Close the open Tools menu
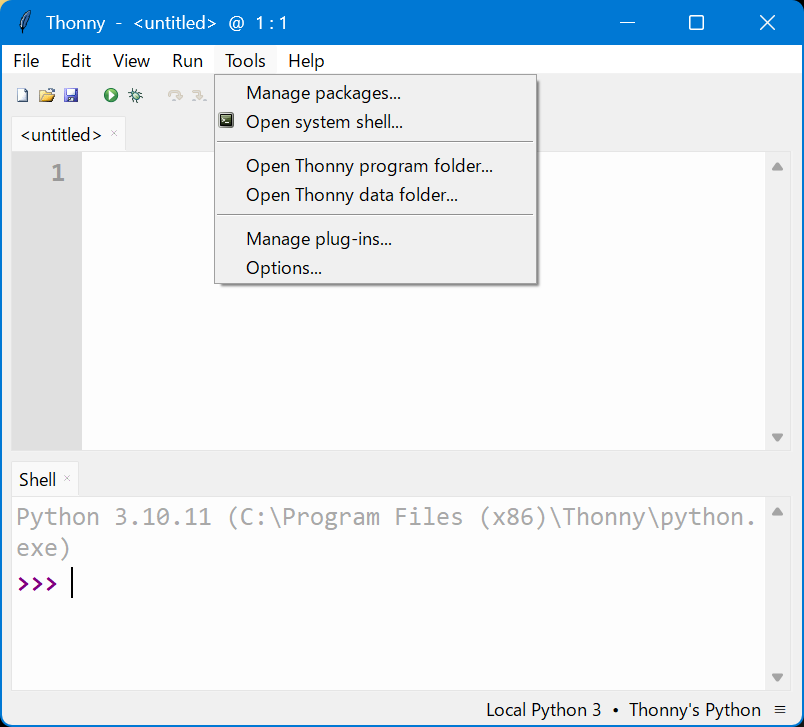The height and width of the screenshot is (727, 804). click(245, 61)
